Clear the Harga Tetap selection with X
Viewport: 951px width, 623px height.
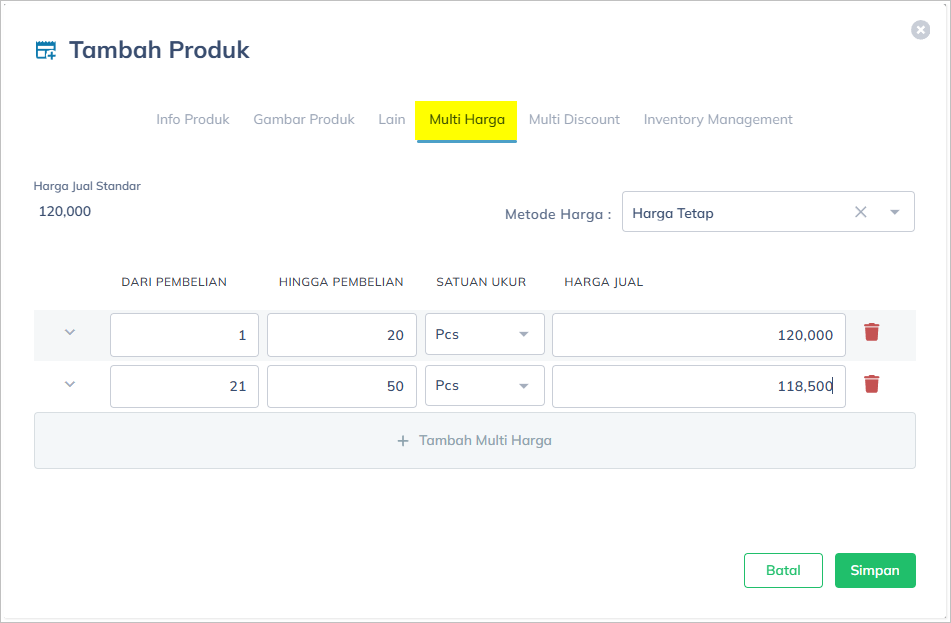coord(860,212)
